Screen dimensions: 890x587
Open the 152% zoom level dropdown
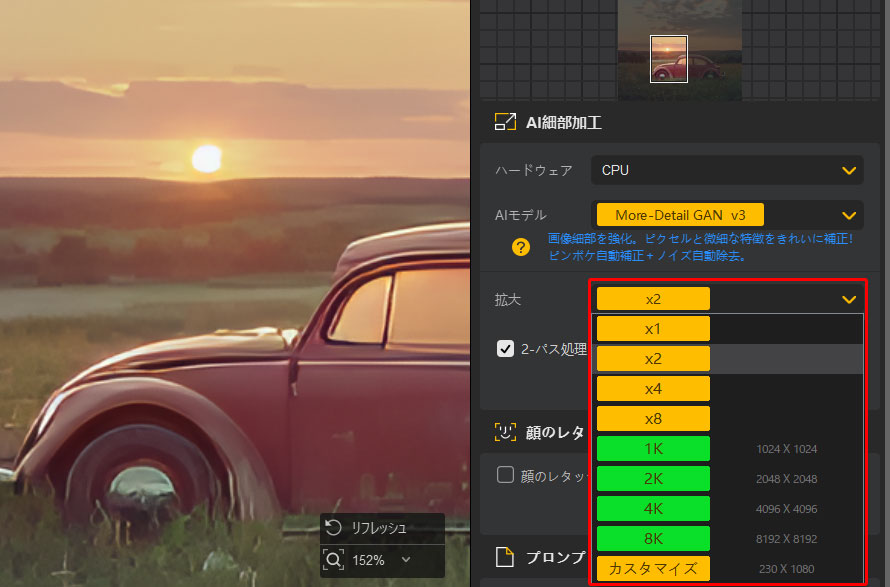[405, 560]
